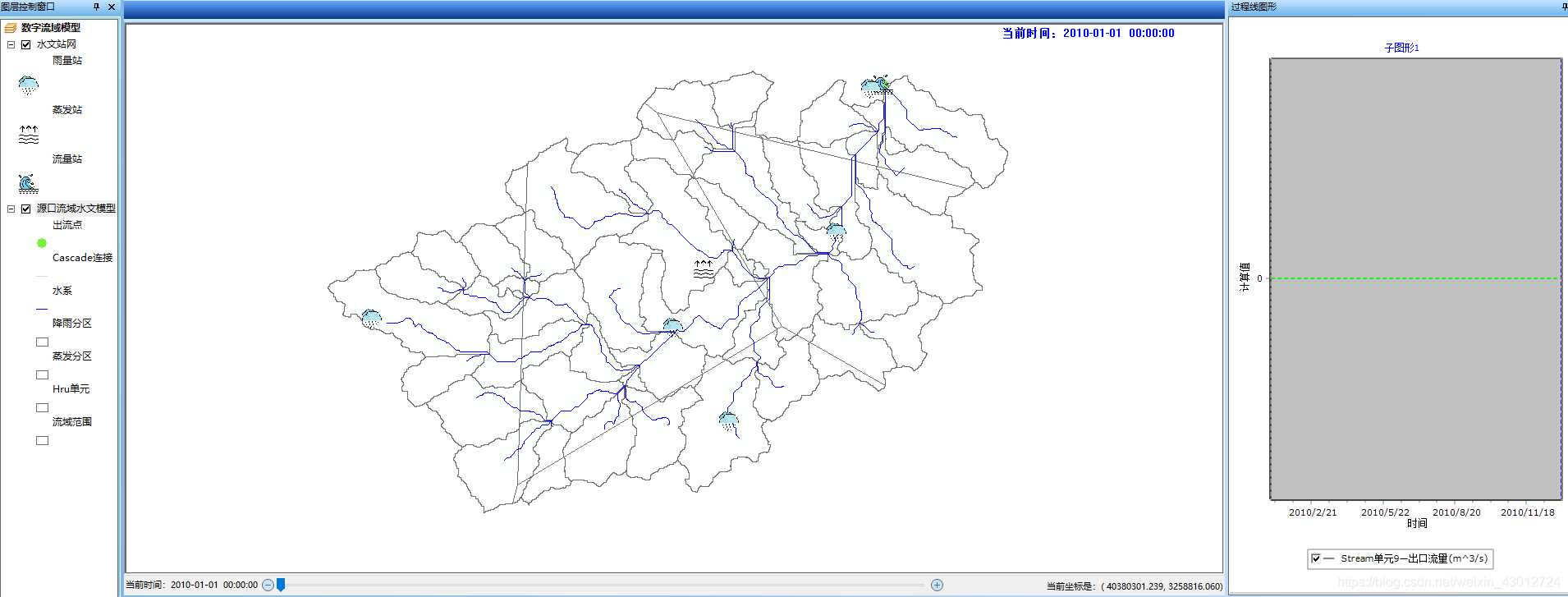Click the blue 水系 line symbol

tap(42, 309)
